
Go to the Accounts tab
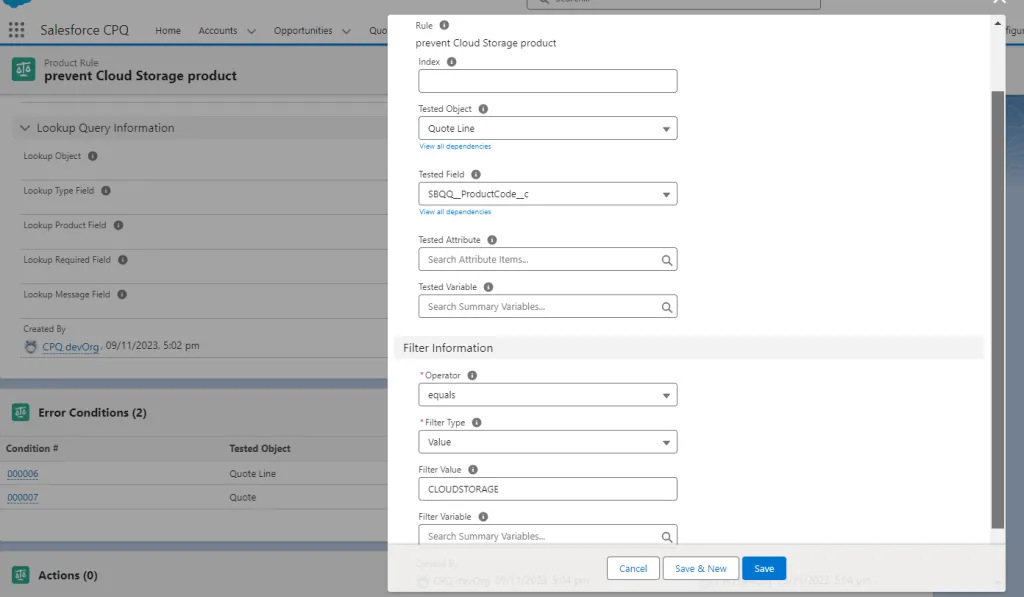217,30
